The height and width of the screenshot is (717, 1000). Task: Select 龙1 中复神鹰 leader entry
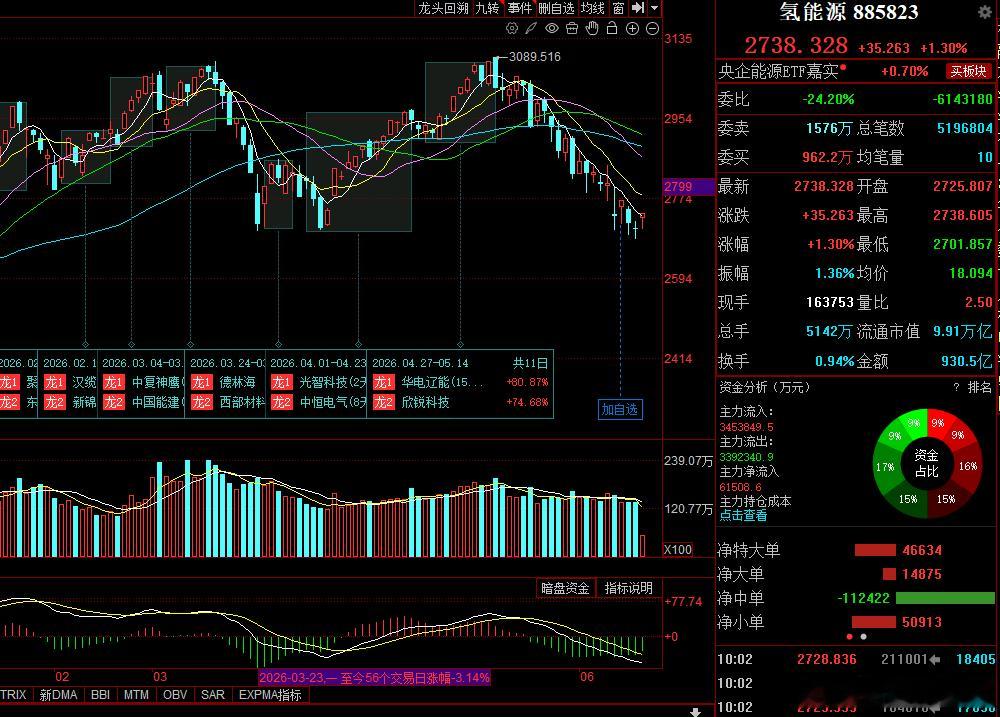click(x=143, y=382)
